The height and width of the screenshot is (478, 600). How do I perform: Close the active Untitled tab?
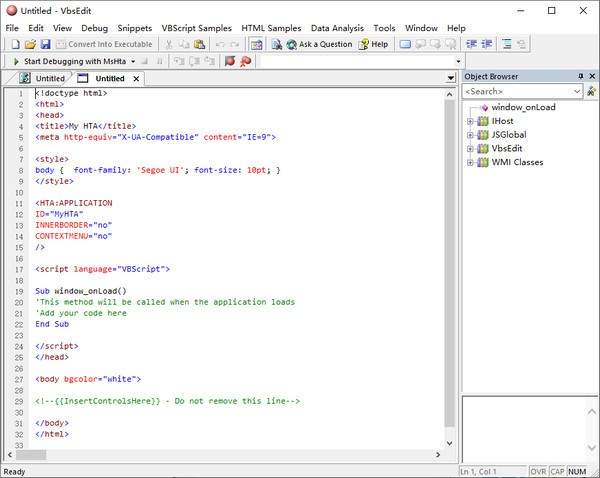[x=137, y=78]
